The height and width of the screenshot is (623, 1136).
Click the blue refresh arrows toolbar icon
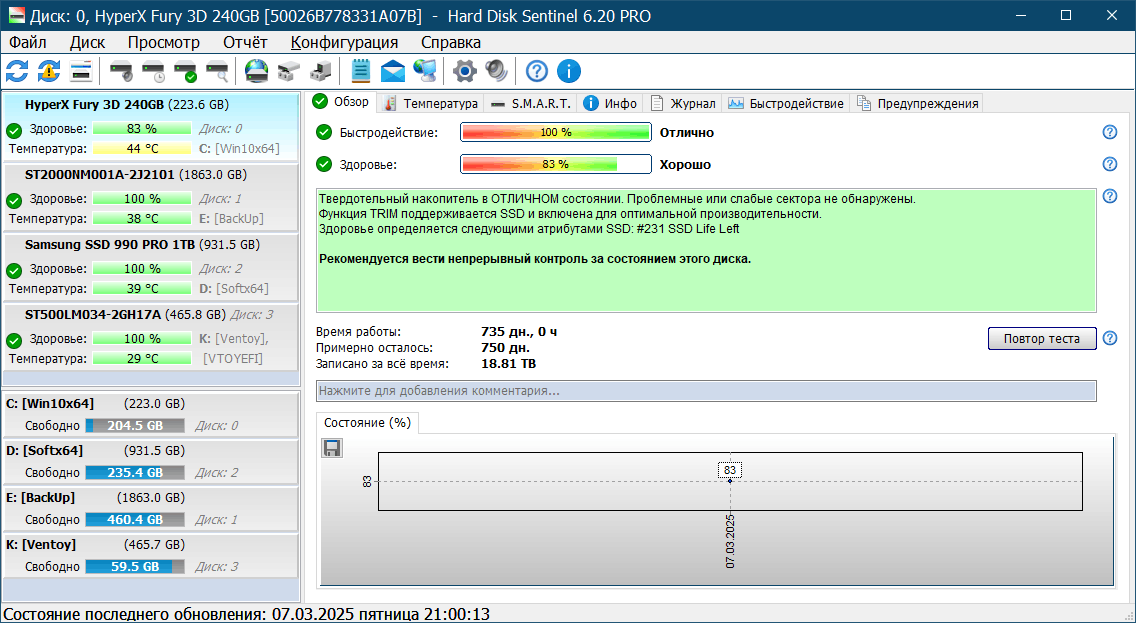17,71
